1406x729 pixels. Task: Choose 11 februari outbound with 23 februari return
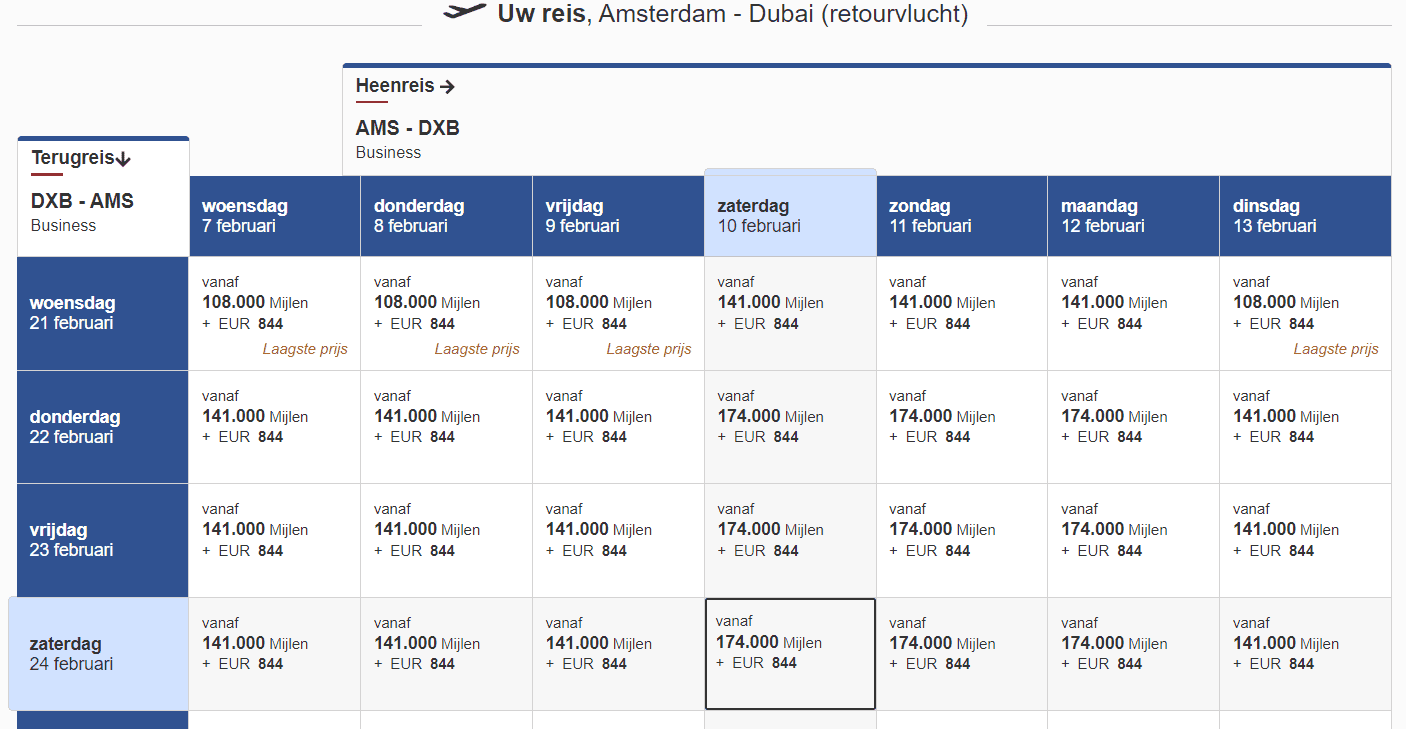[x=961, y=540]
